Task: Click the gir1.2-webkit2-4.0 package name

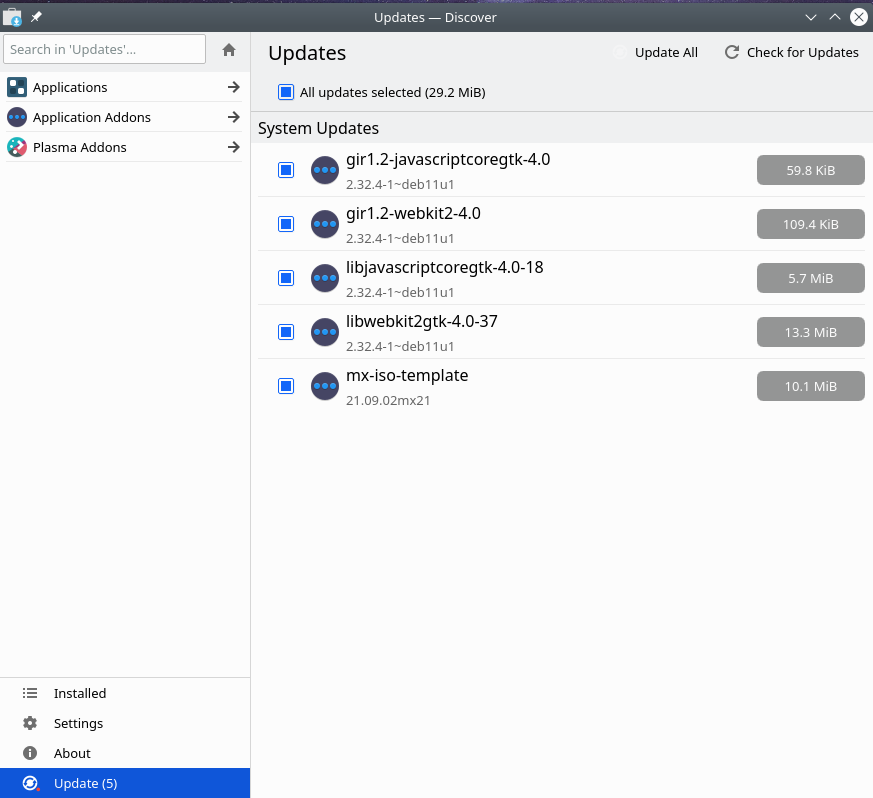Action: (413, 214)
